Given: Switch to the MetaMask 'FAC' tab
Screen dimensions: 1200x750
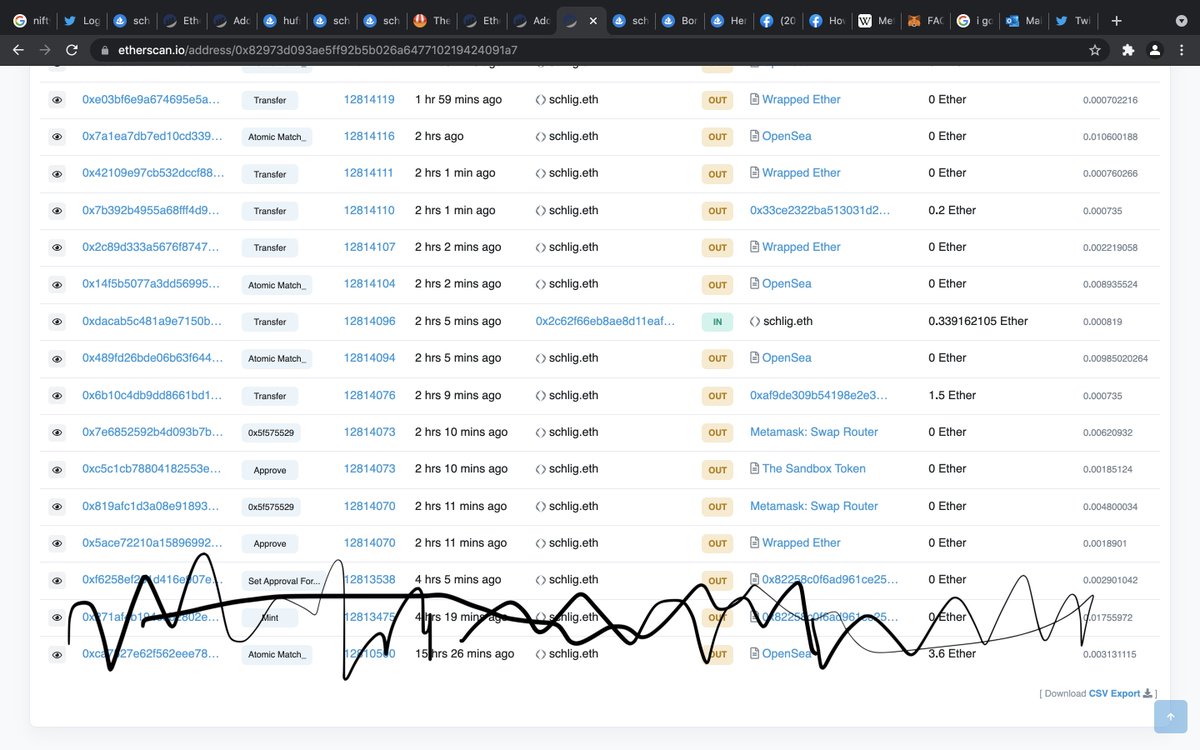Looking at the screenshot, I should click(x=928, y=20).
